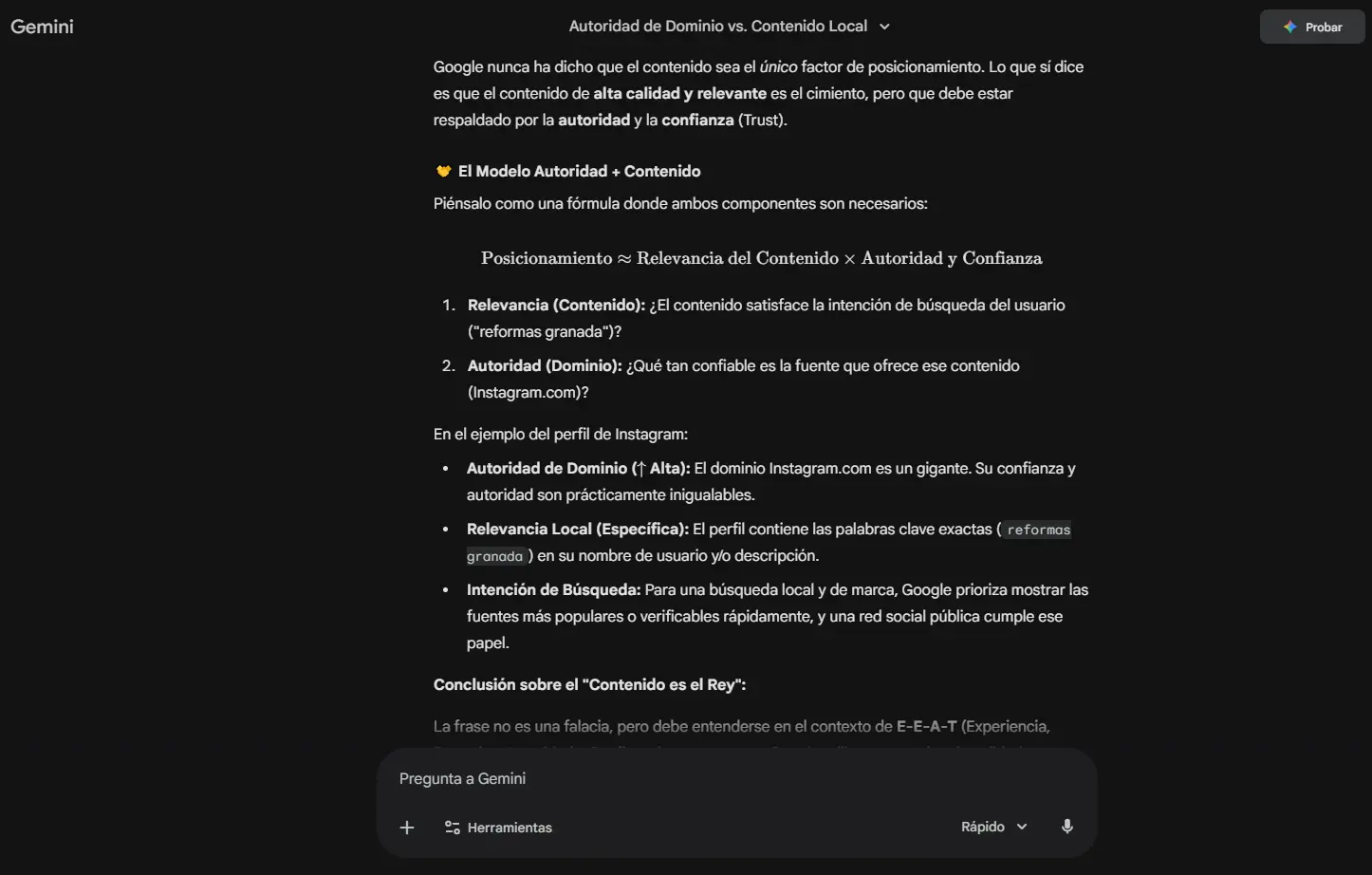Select the inline code chip reformas granada
Image resolution: width=1372 pixels, height=875 pixels.
[1037, 530]
